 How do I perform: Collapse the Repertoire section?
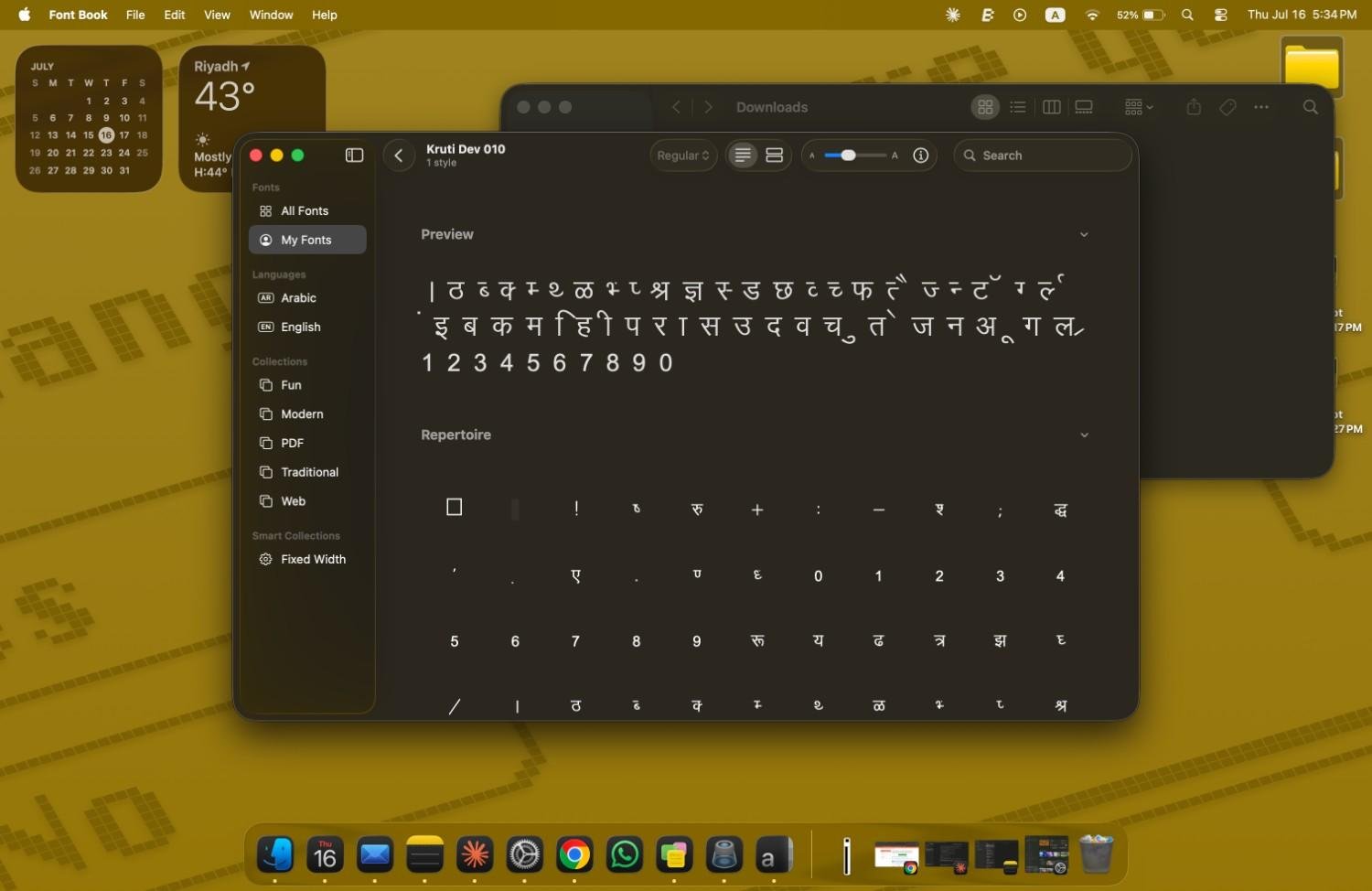point(1084,435)
